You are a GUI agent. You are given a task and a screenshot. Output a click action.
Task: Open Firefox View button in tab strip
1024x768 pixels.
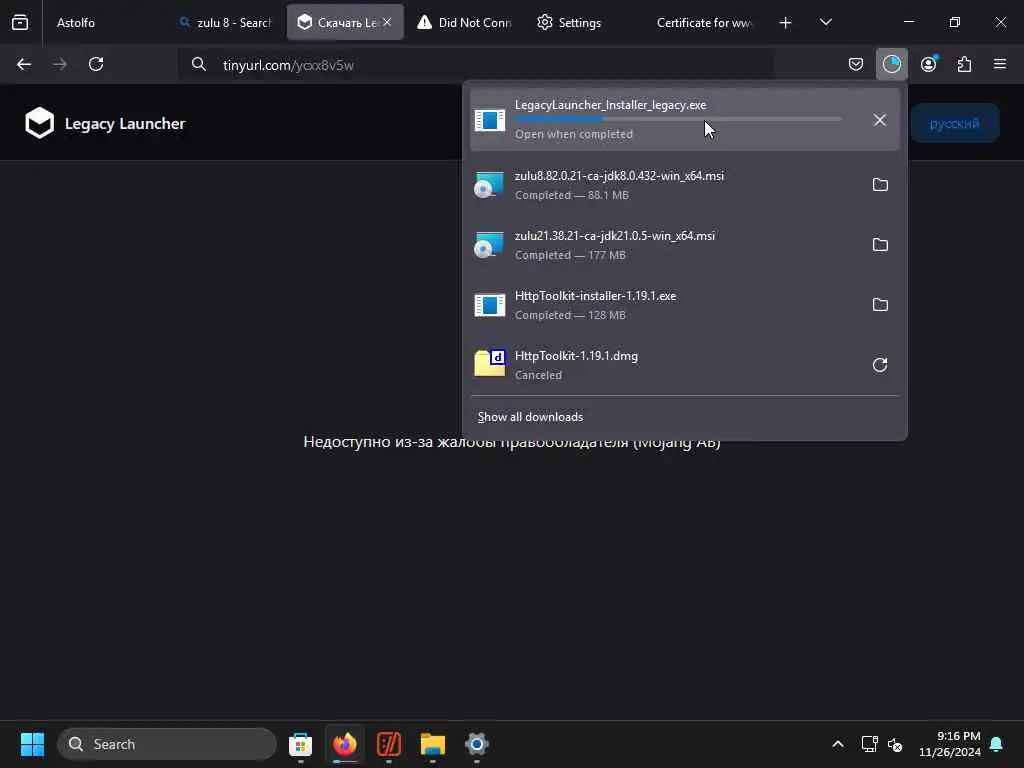click(20, 22)
